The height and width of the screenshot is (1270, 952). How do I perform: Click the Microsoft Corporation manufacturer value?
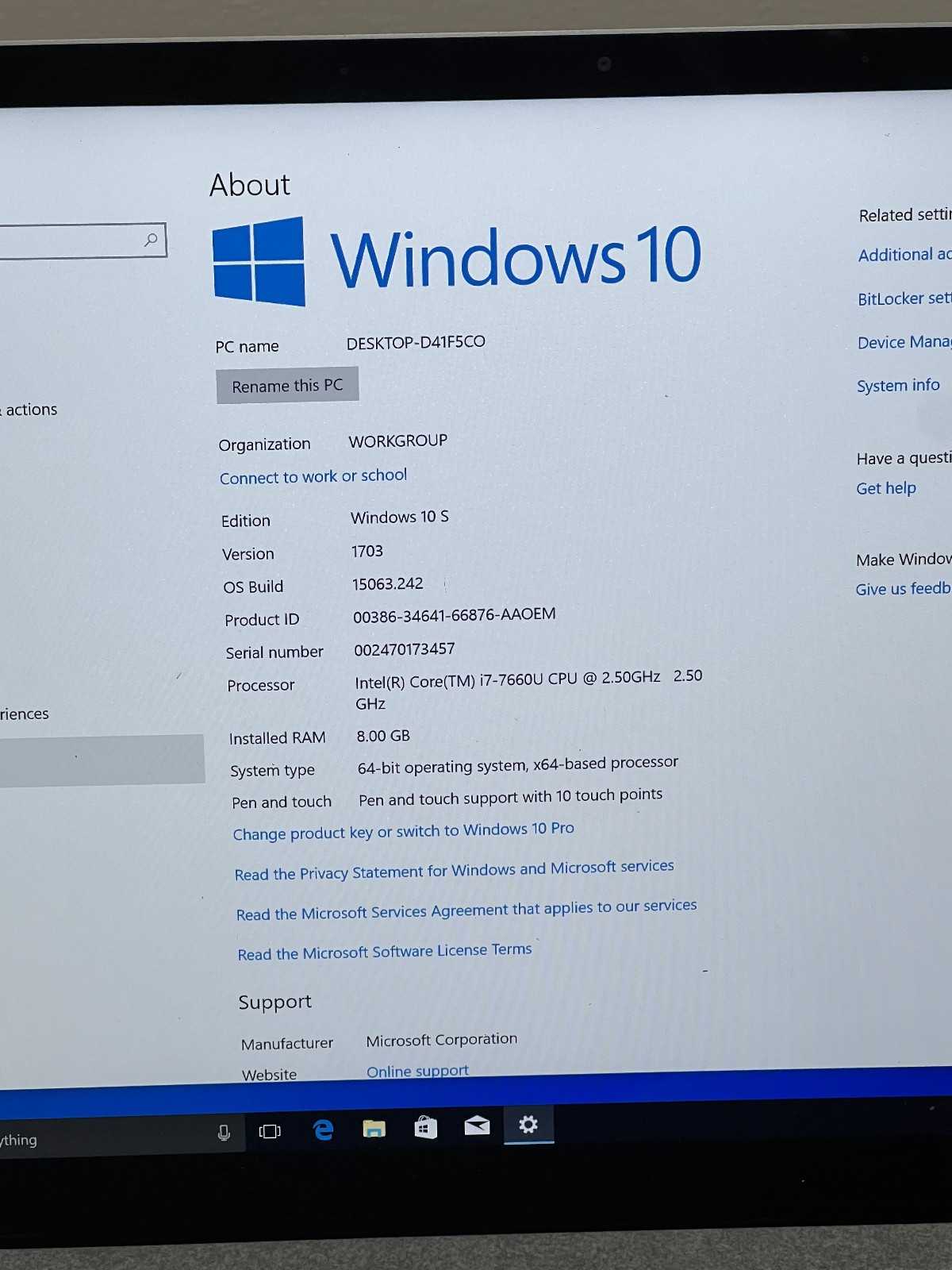point(442,1040)
